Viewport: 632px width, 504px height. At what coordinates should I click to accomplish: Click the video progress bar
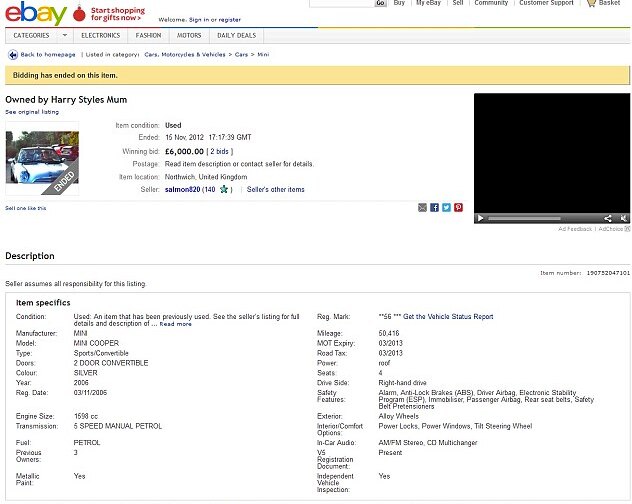click(524, 218)
